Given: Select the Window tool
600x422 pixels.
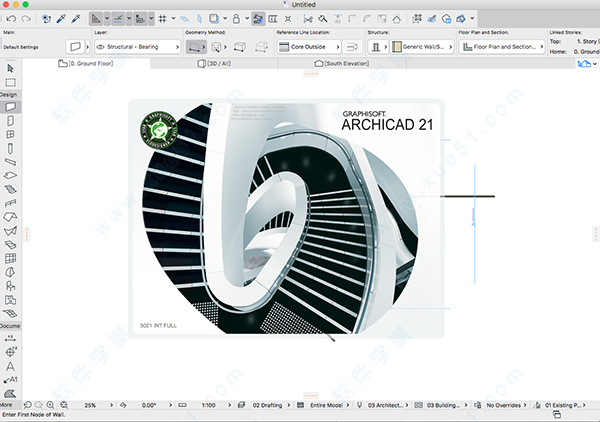Looking at the screenshot, I should [10, 134].
